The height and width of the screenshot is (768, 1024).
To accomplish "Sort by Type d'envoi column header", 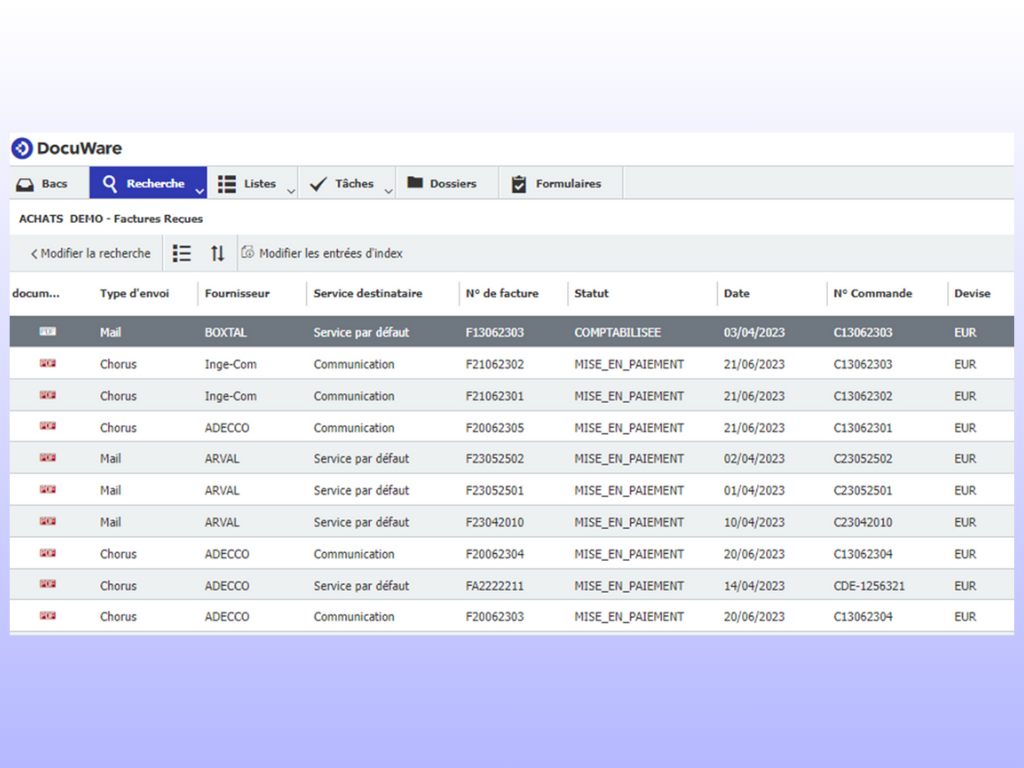I will [x=135, y=293].
